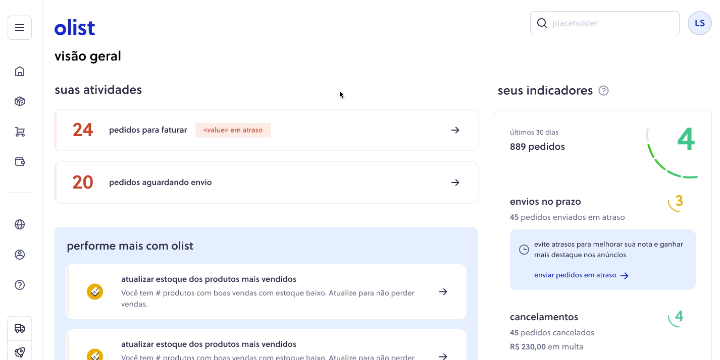720x360 pixels.
Task: Open the help question mark icon in the sidebar
Action: pos(19,285)
